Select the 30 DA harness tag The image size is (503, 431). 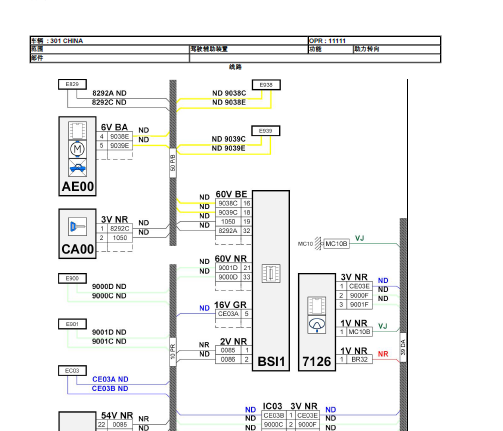pos(403,347)
